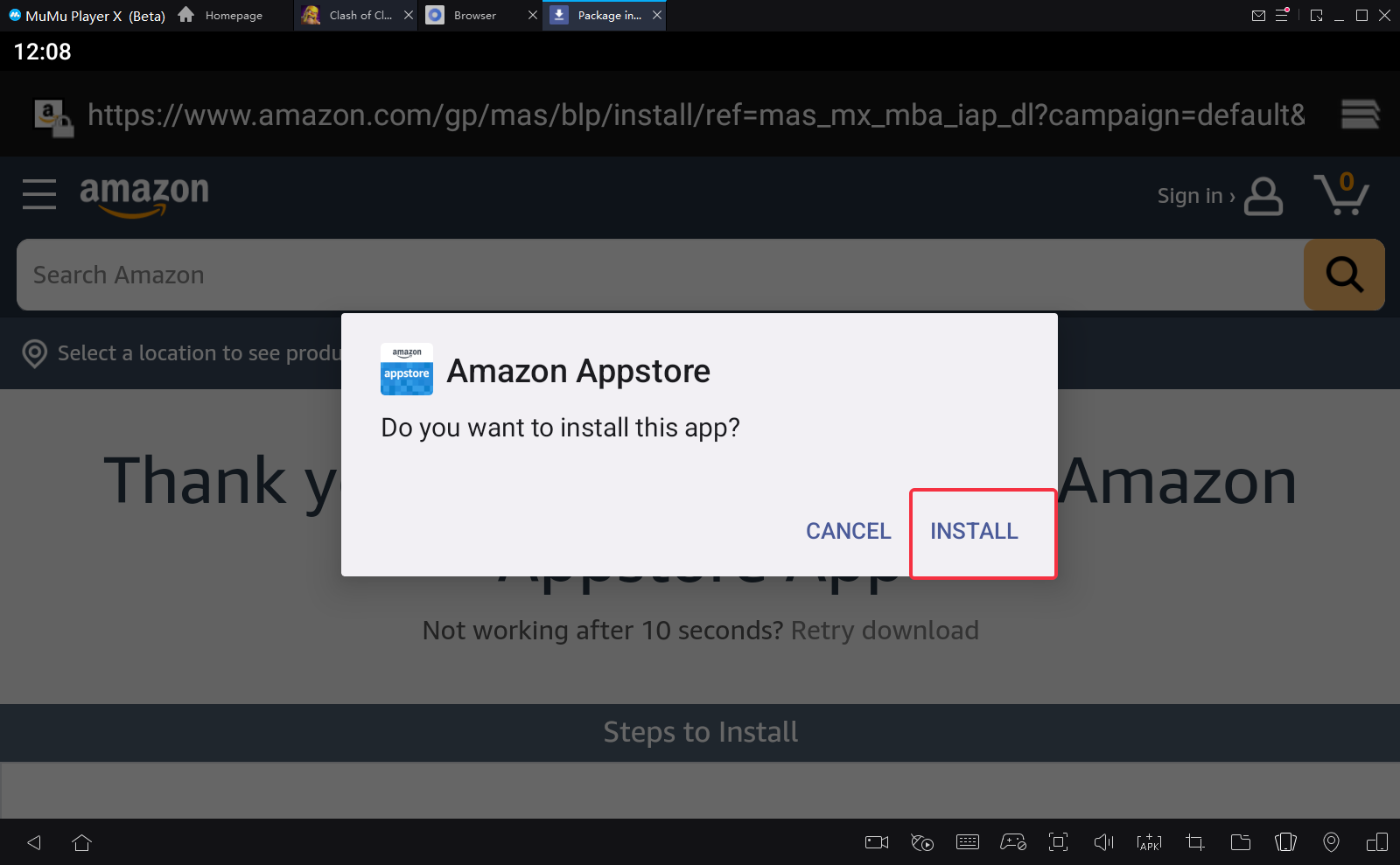Close the Browser tab
Viewport: 1400px width, 865px height.
pyautogui.click(x=533, y=15)
